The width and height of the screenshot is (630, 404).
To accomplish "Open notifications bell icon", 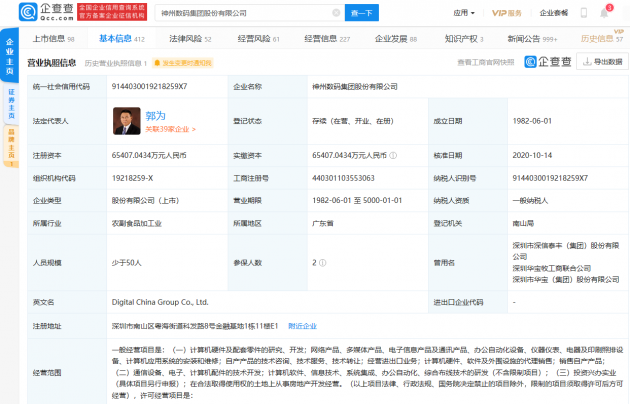I will coord(604,13).
